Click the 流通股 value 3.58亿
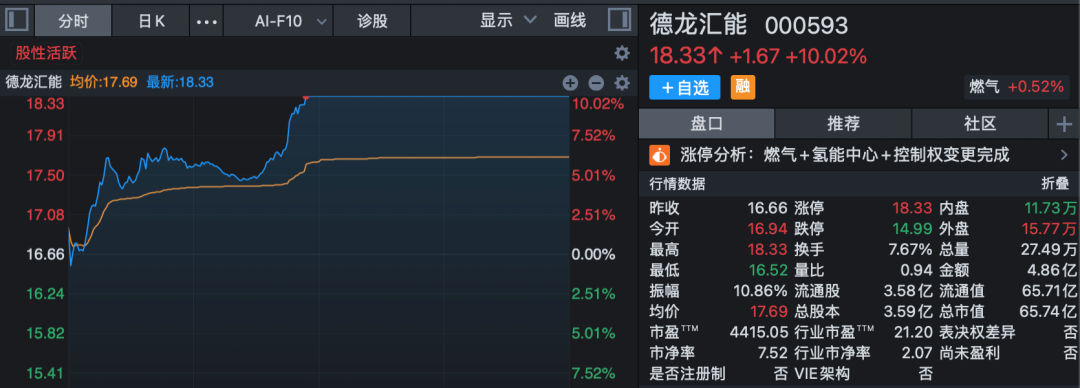The width and height of the screenshot is (1080, 388). tap(908, 291)
